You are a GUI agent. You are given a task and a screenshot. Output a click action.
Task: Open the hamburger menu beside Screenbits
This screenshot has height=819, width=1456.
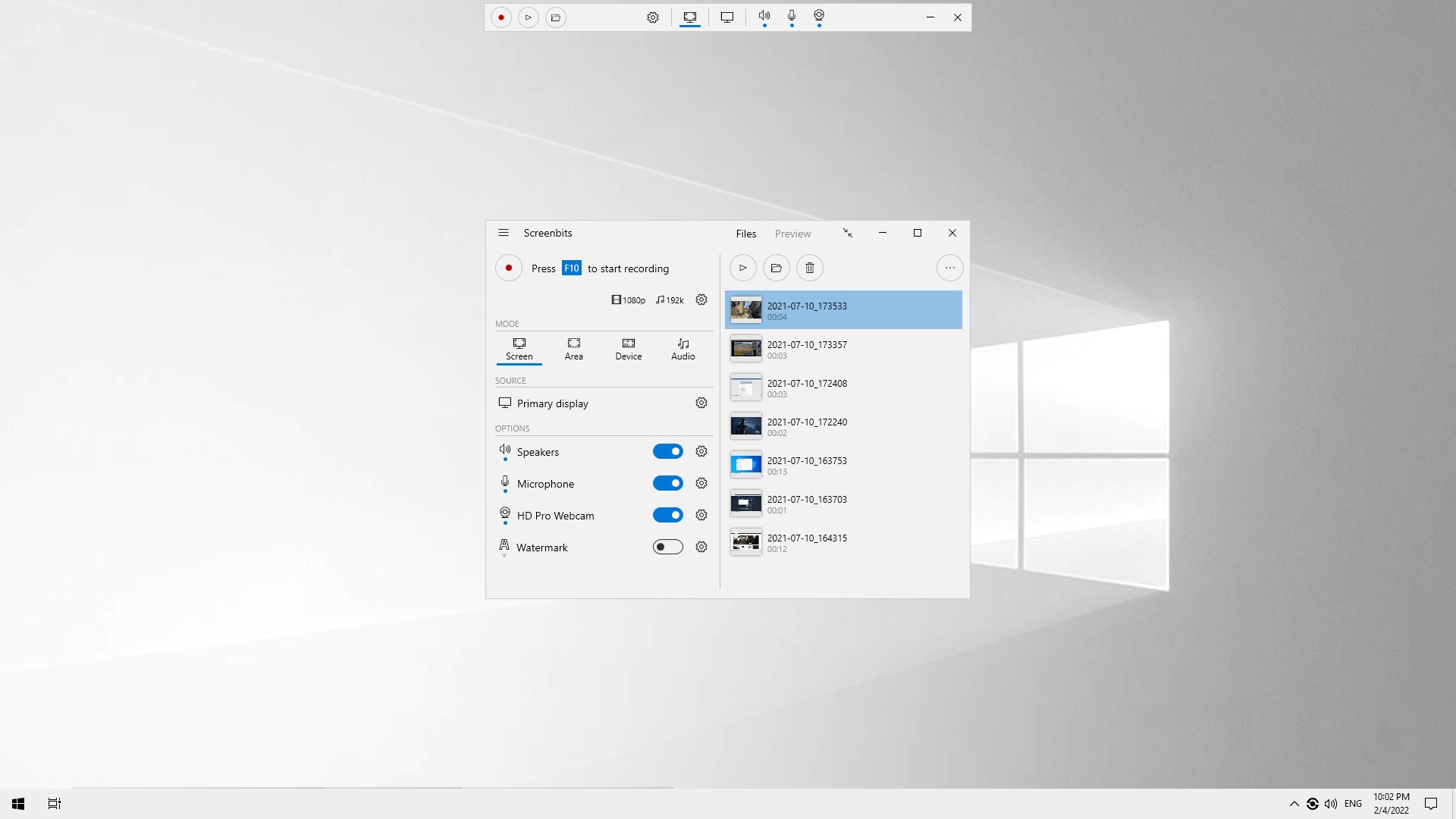pyautogui.click(x=504, y=234)
